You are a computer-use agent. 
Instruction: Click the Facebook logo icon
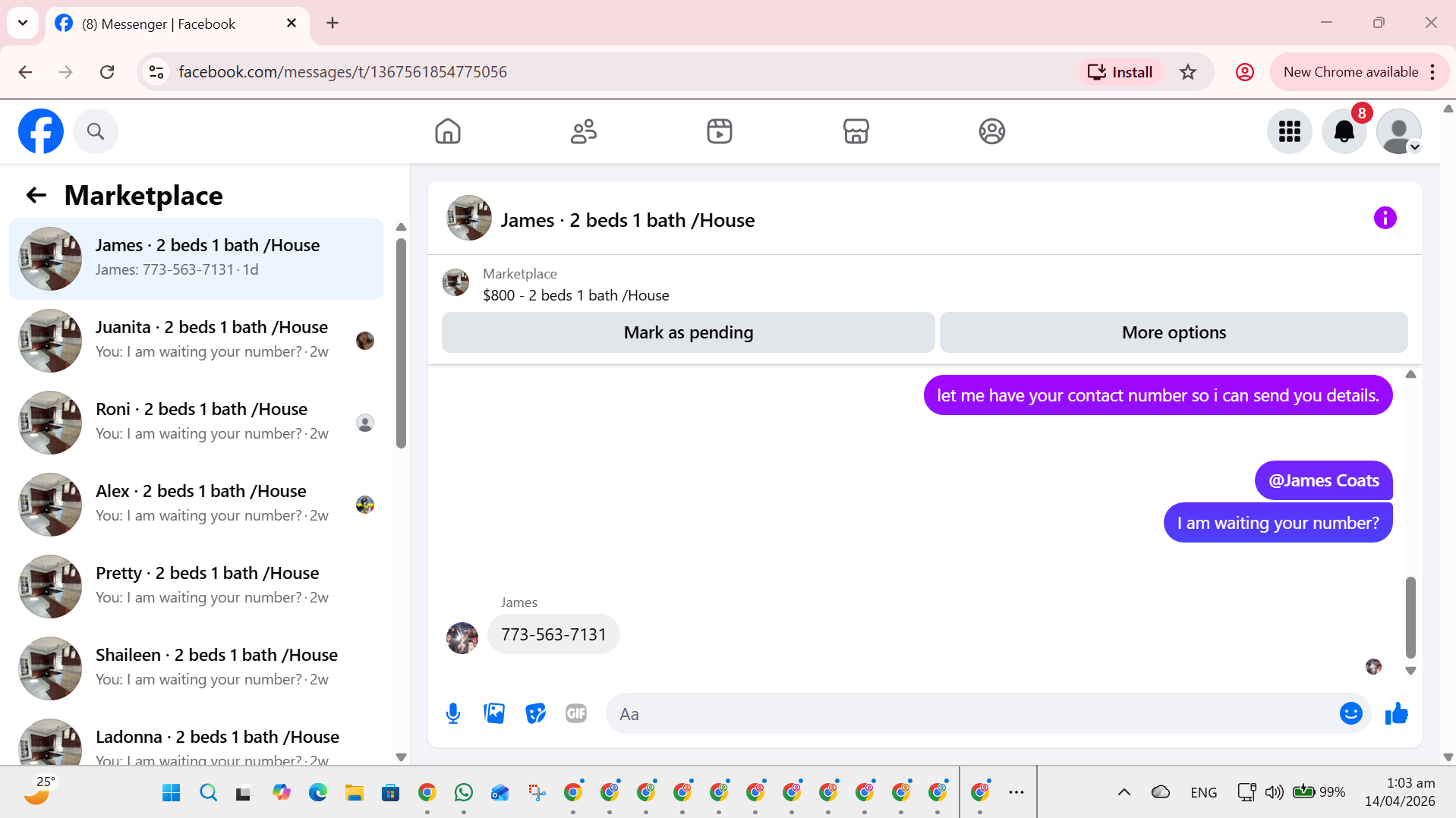coord(41,131)
